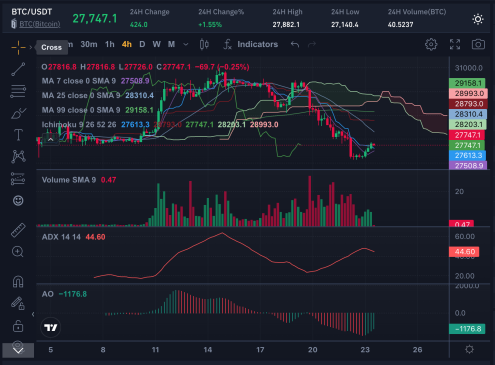Expand cursor tool options arrow

click(x=31, y=47)
